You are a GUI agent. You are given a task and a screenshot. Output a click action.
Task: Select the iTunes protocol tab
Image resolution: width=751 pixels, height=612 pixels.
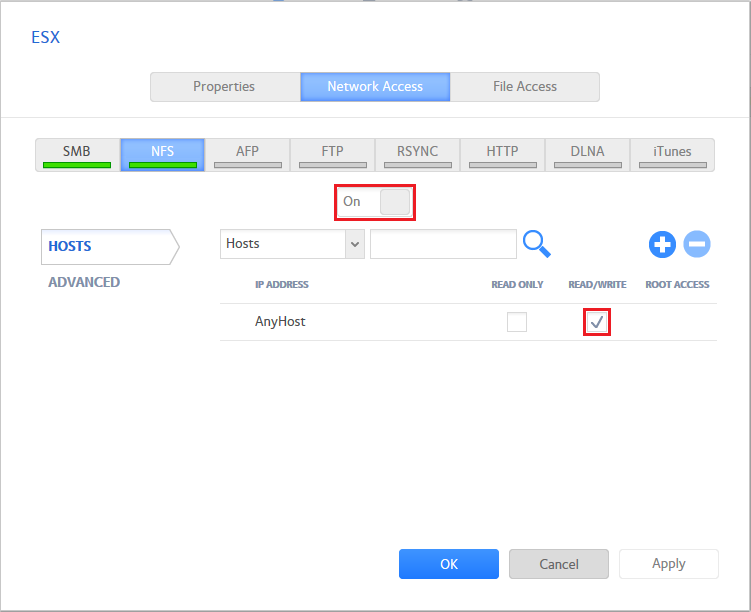tap(672, 154)
